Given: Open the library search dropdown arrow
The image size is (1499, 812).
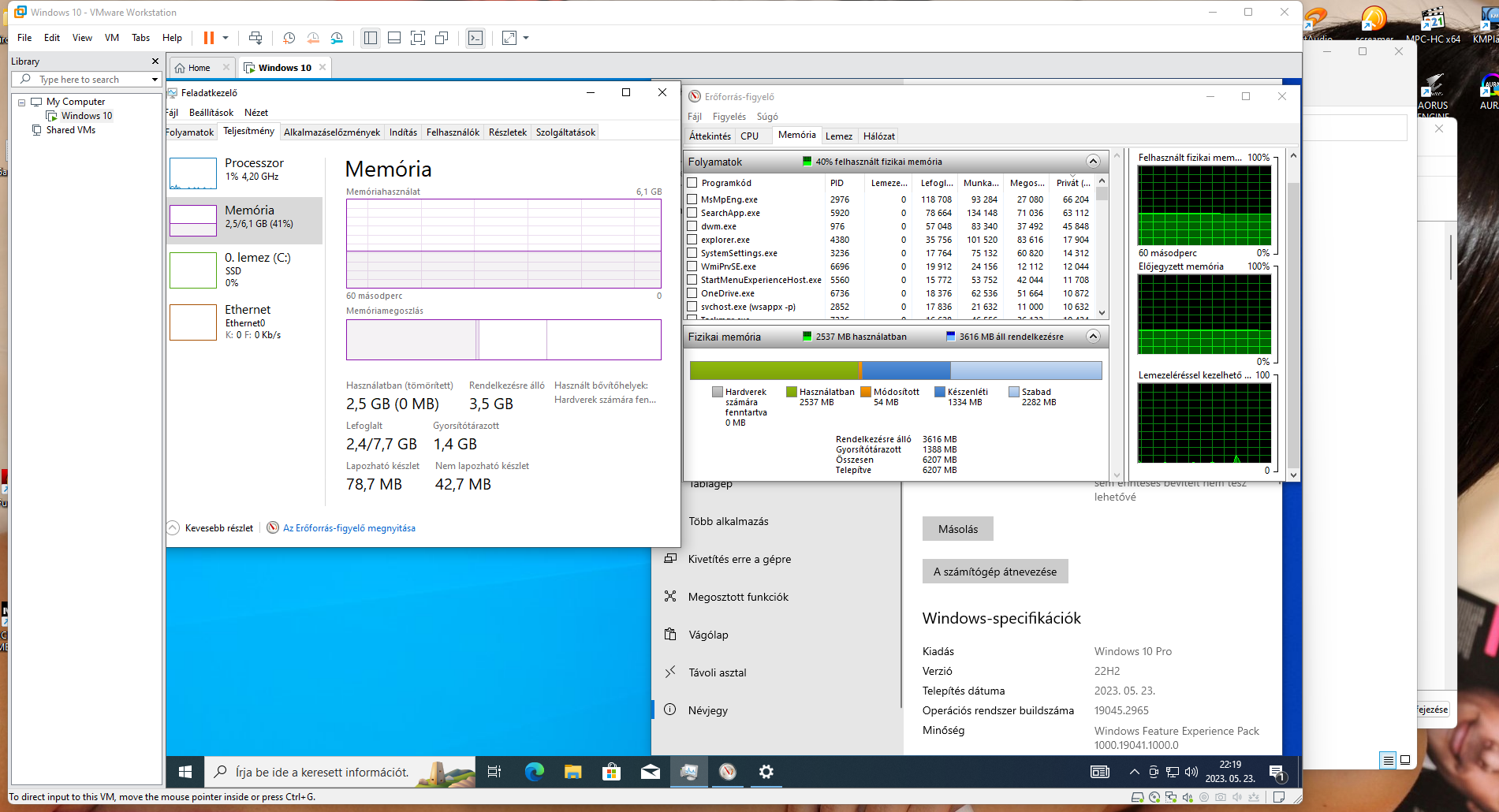Looking at the screenshot, I should click(155, 80).
